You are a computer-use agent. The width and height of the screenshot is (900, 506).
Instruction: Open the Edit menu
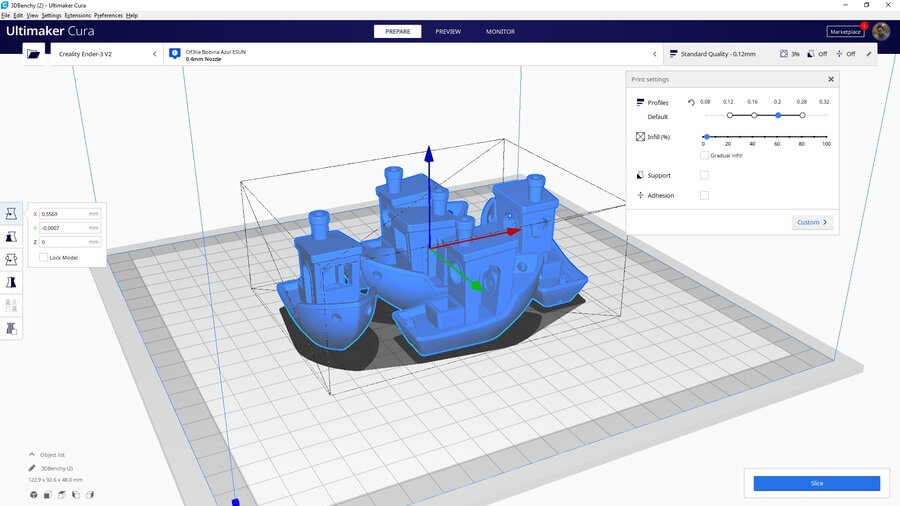18,15
